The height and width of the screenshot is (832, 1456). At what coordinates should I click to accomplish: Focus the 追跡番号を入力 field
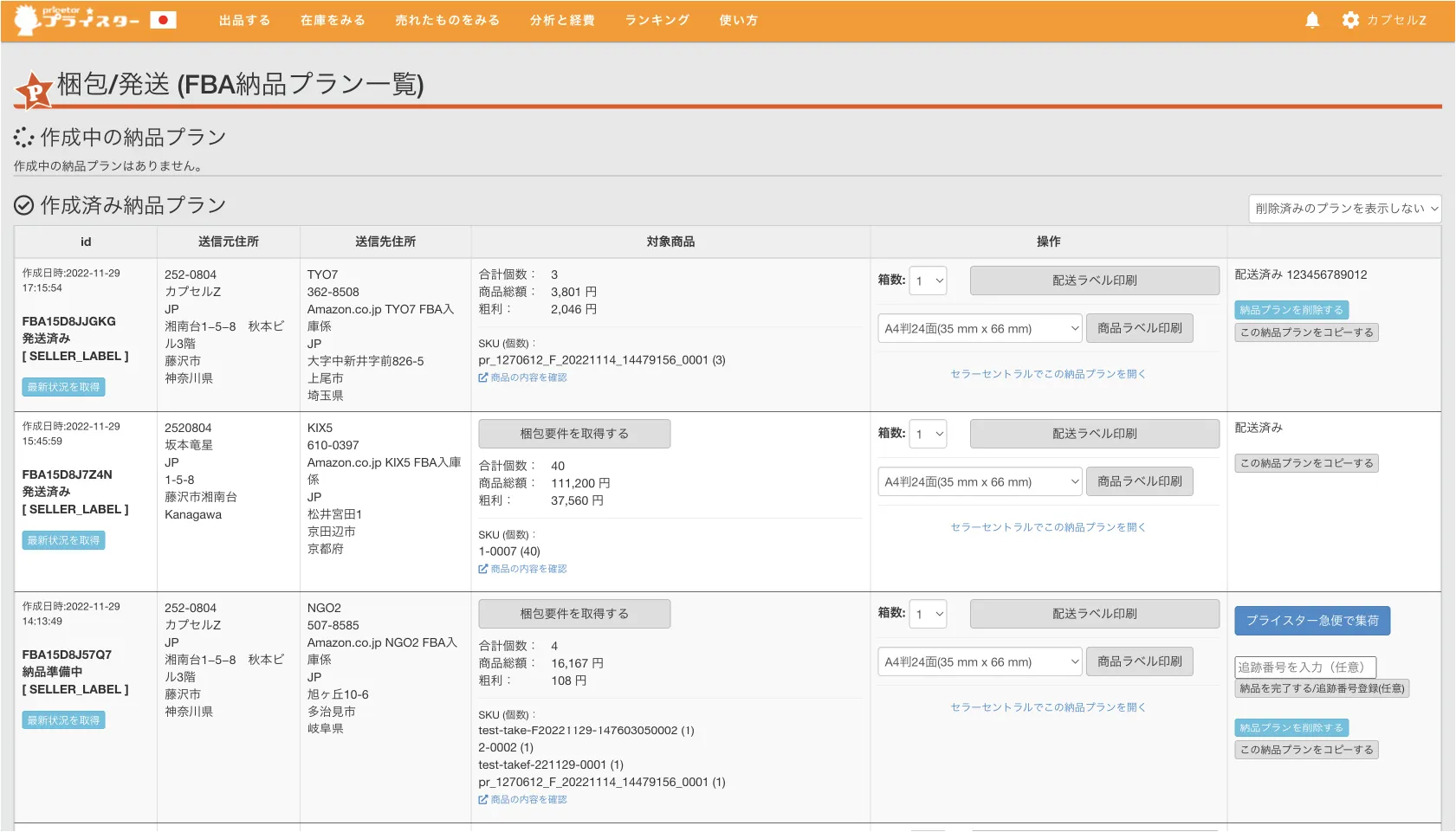(x=1304, y=667)
